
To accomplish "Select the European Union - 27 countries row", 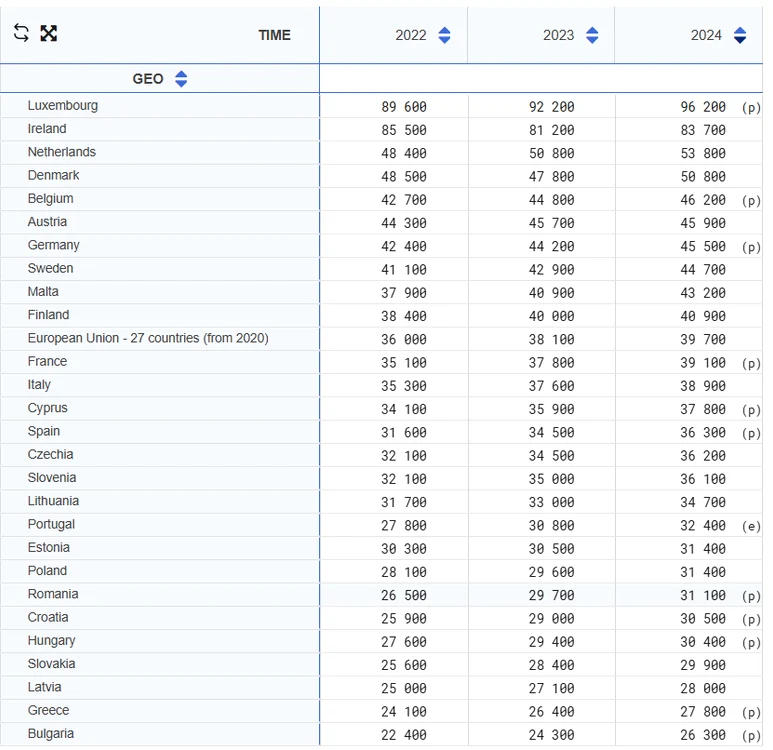I will click(148, 338).
